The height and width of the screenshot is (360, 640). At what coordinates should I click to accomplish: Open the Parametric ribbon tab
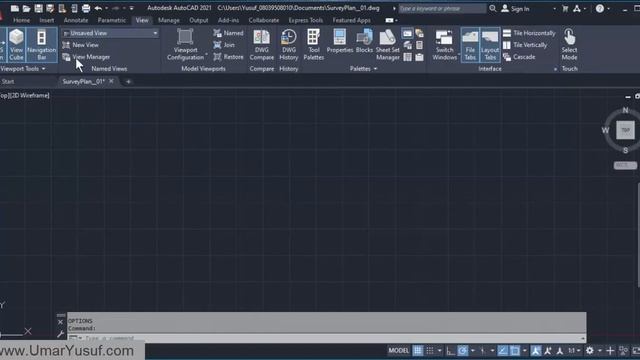coord(111,20)
